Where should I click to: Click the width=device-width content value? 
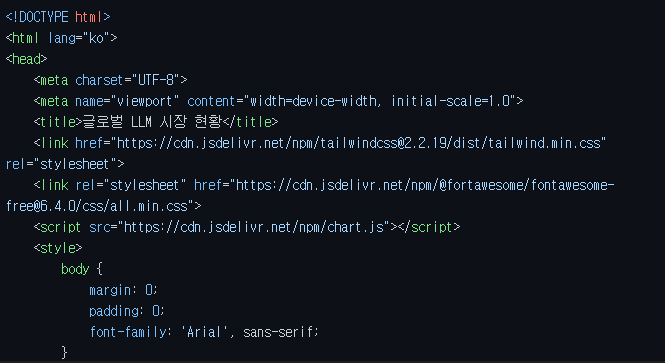click(x=313, y=101)
